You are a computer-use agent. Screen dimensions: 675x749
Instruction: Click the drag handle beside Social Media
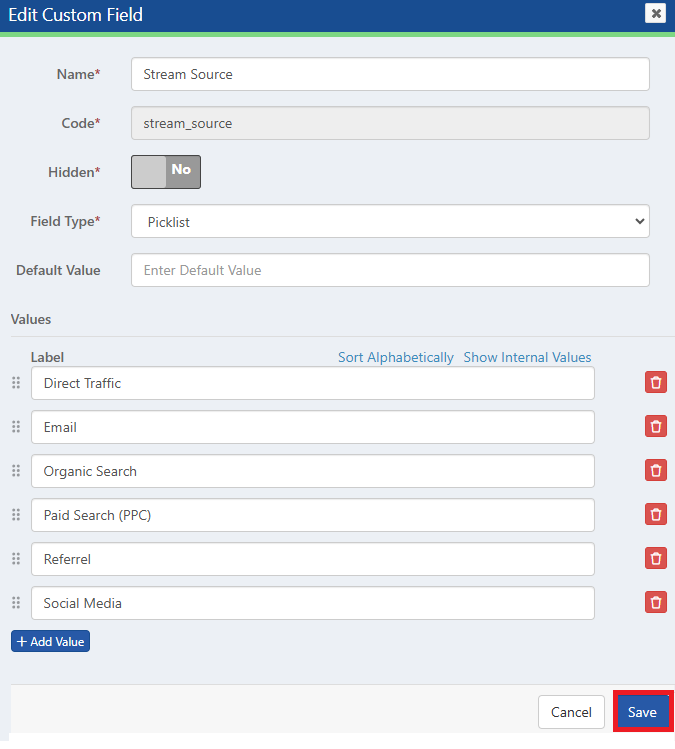tap(16, 602)
